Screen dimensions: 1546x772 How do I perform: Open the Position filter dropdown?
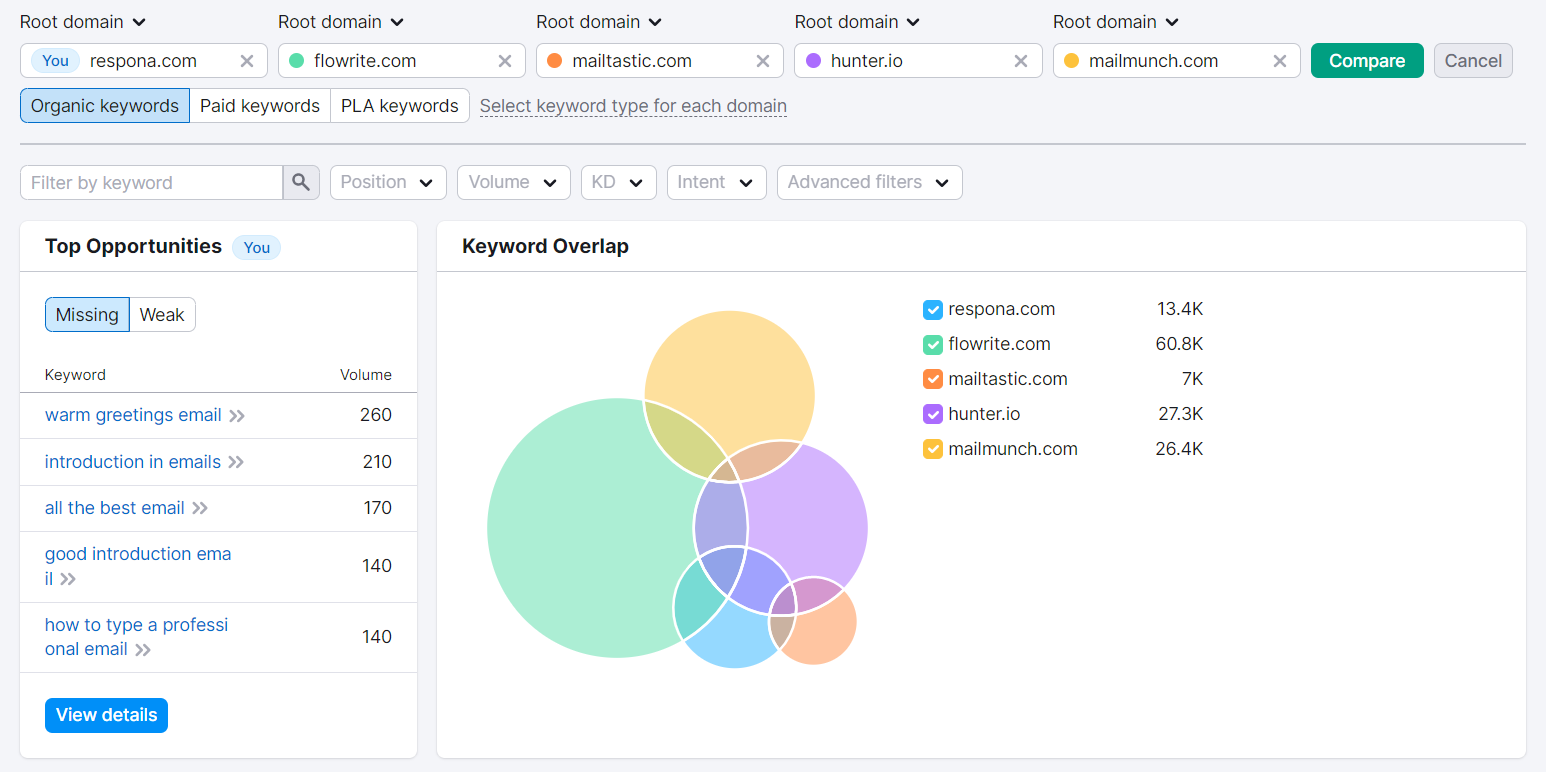[388, 182]
